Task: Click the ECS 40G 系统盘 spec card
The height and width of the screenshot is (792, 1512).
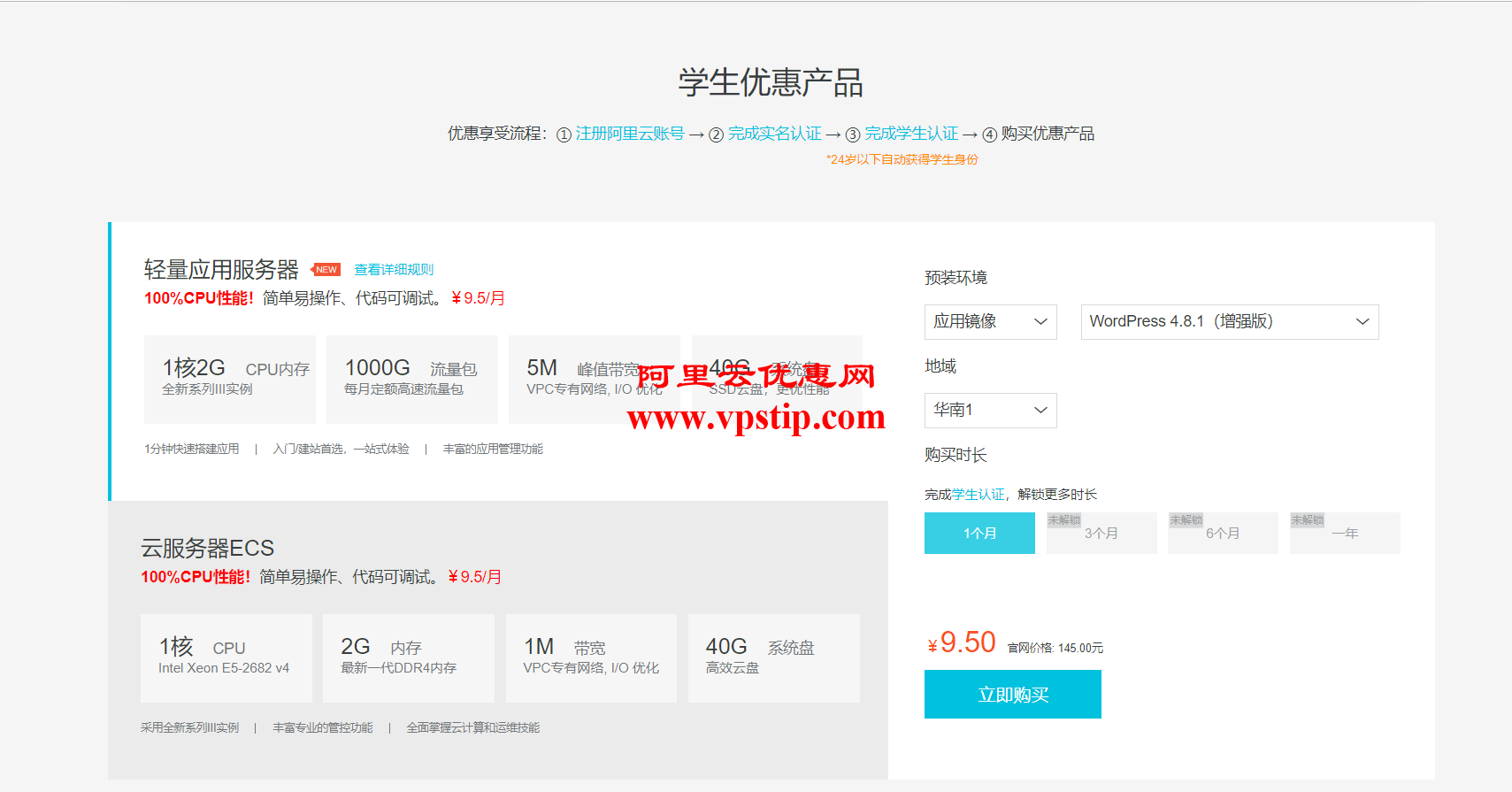Action: (x=774, y=658)
